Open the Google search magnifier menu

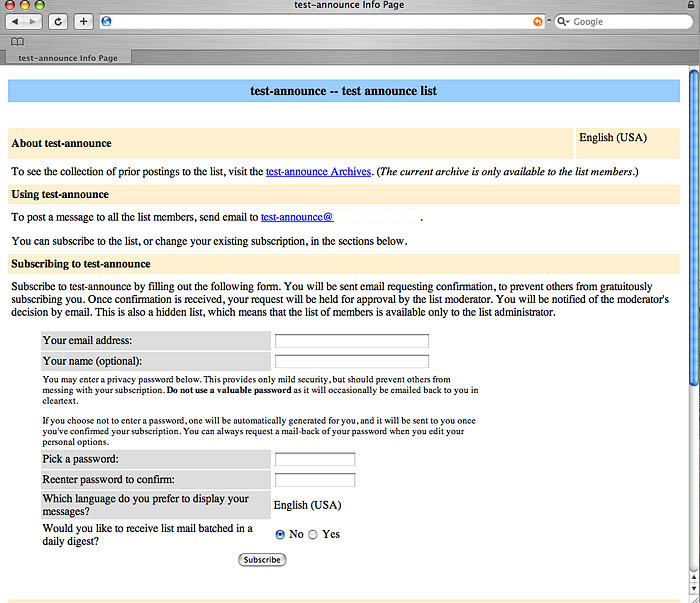562,21
